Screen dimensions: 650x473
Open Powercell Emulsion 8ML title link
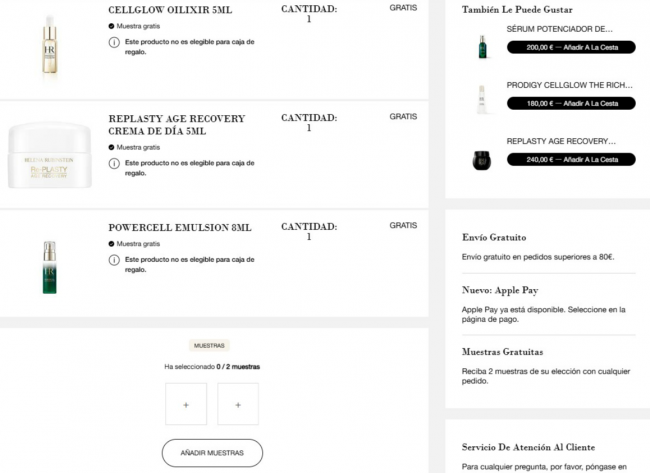[180, 228]
